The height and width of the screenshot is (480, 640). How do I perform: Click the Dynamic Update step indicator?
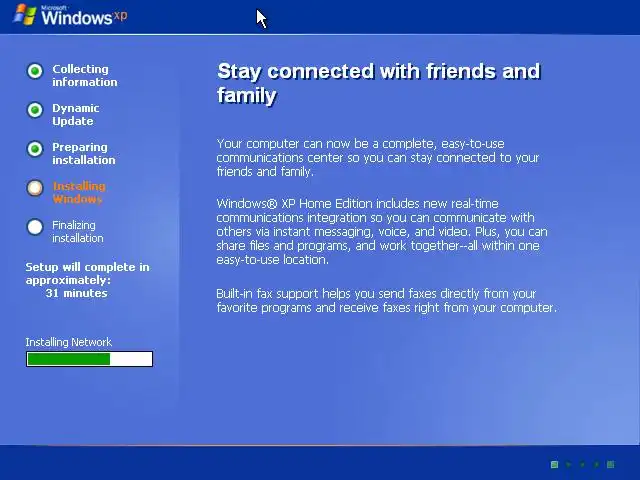[35, 110]
